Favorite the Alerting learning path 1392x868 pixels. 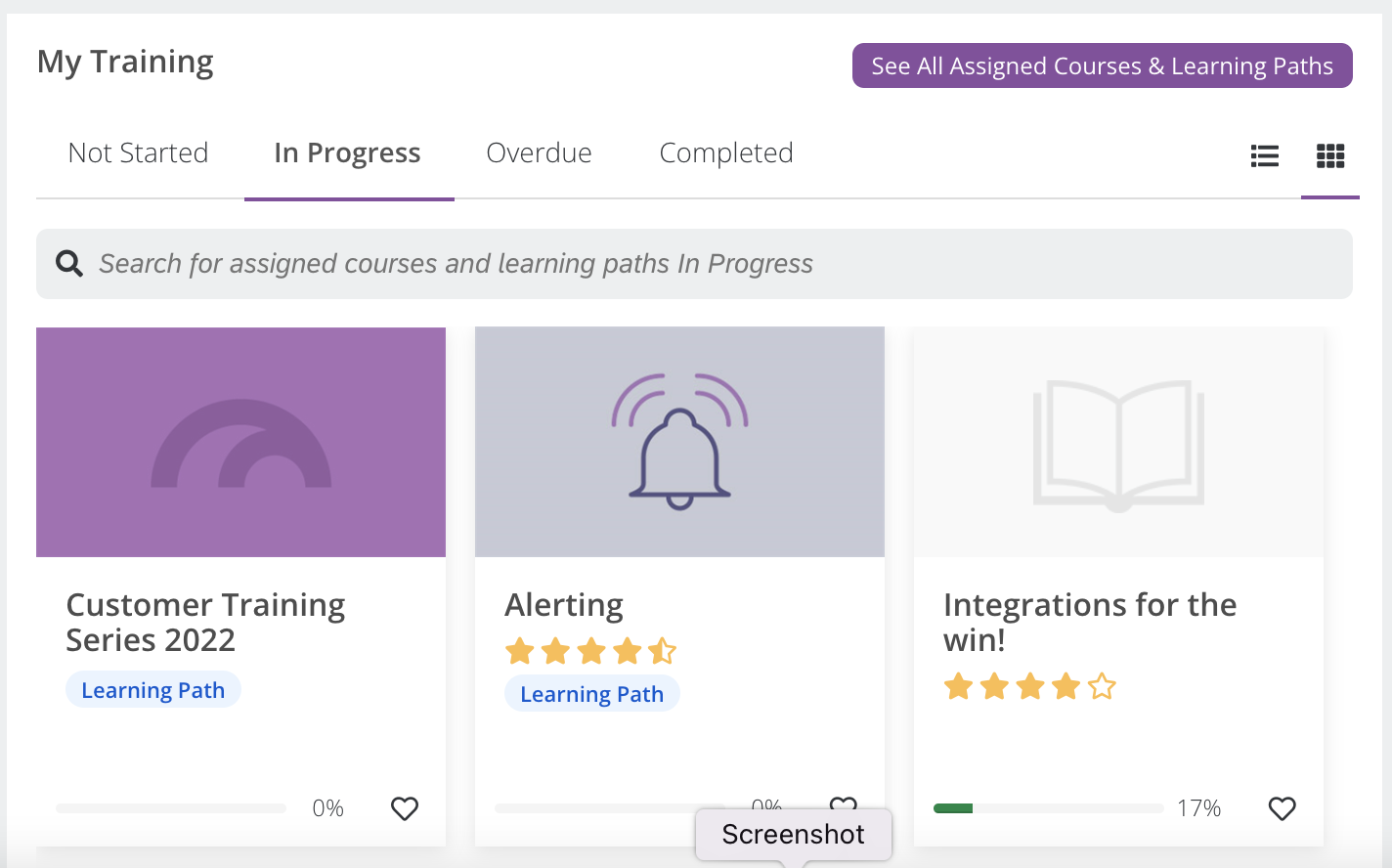click(x=843, y=805)
